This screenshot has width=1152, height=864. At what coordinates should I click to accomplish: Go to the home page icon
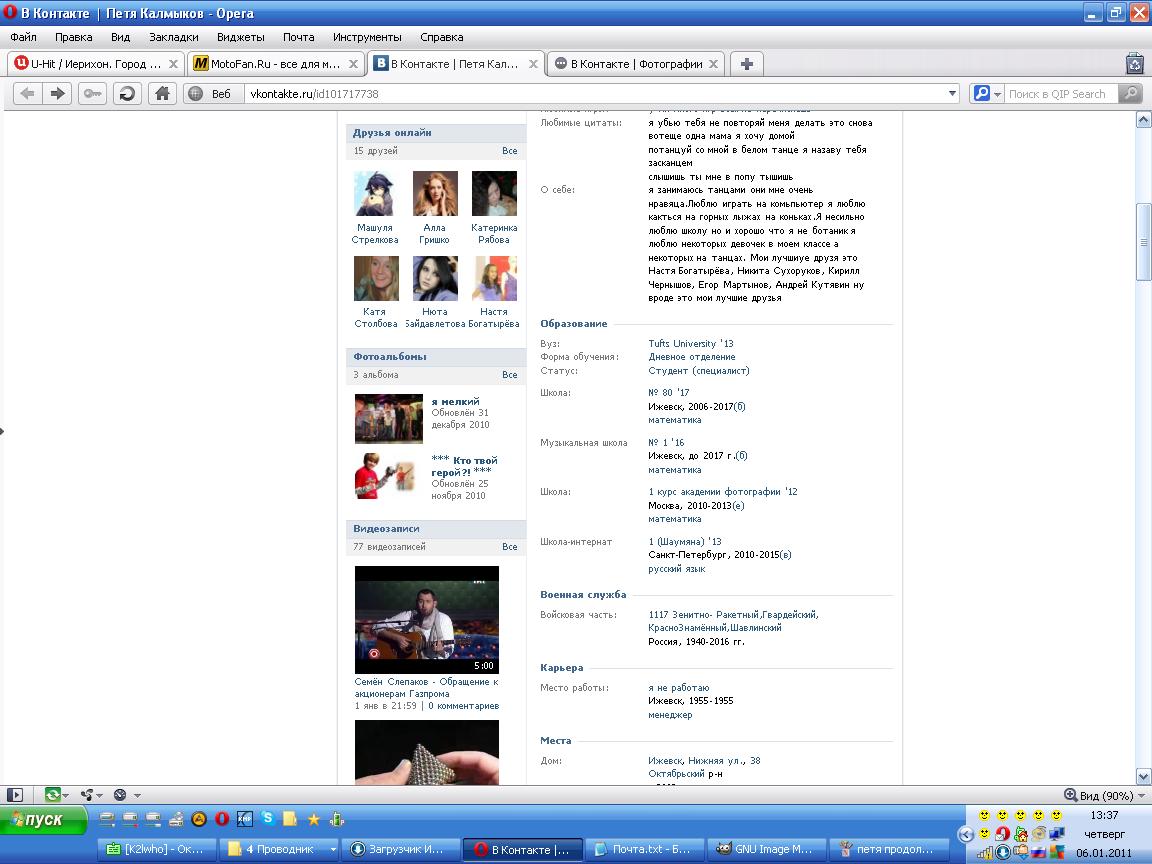click(x=162, y=93)
